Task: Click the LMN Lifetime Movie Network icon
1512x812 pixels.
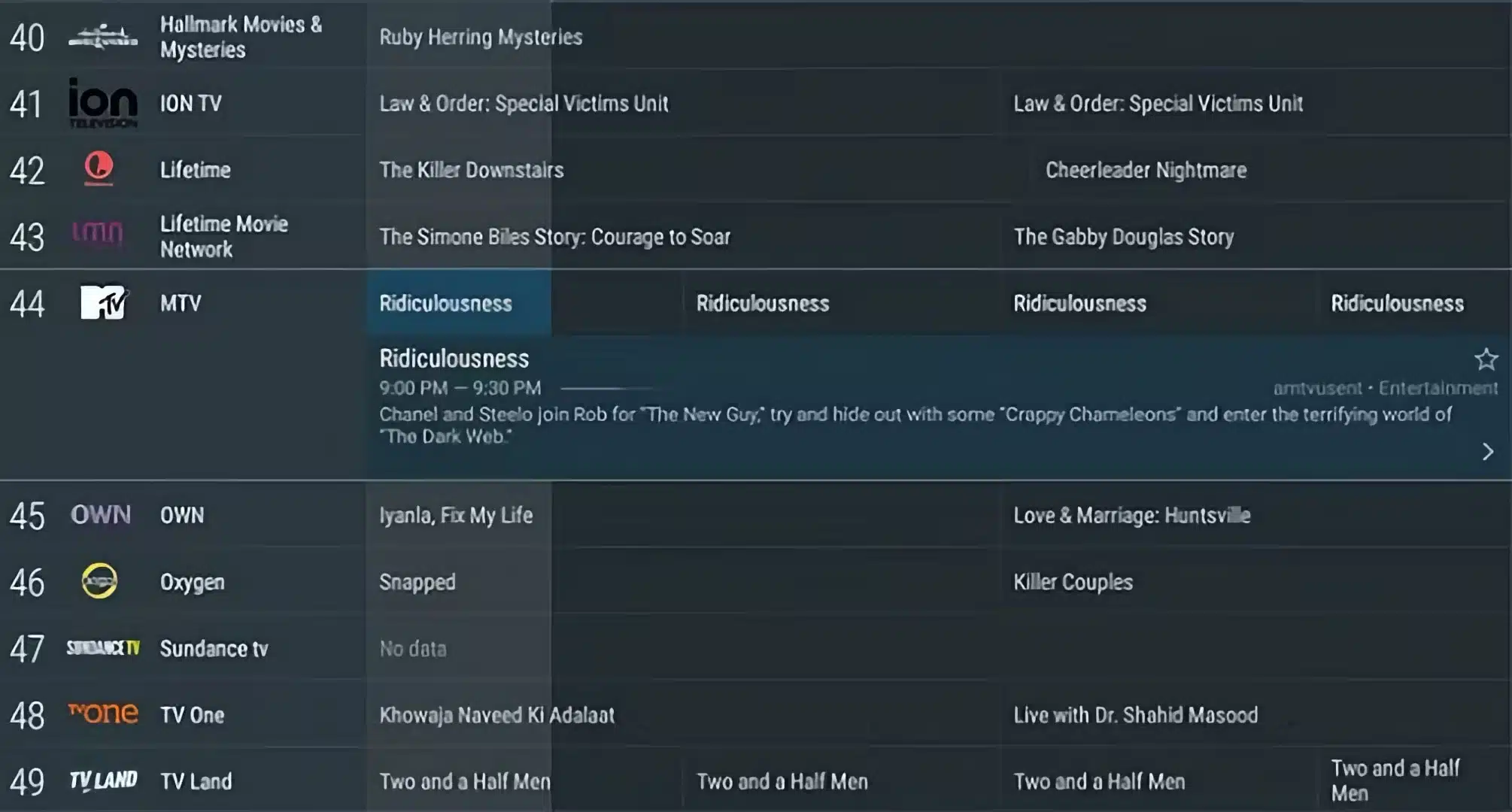Action: [97, 237]
